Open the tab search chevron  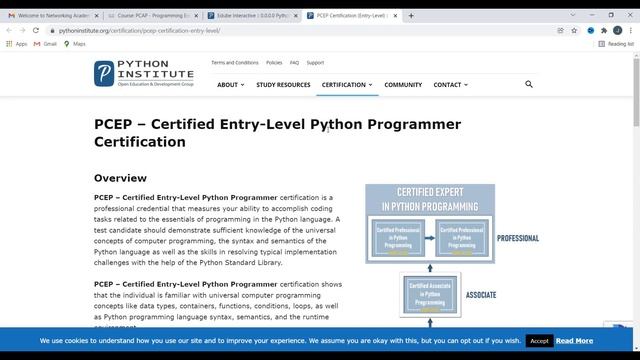(x=573, y=15)
